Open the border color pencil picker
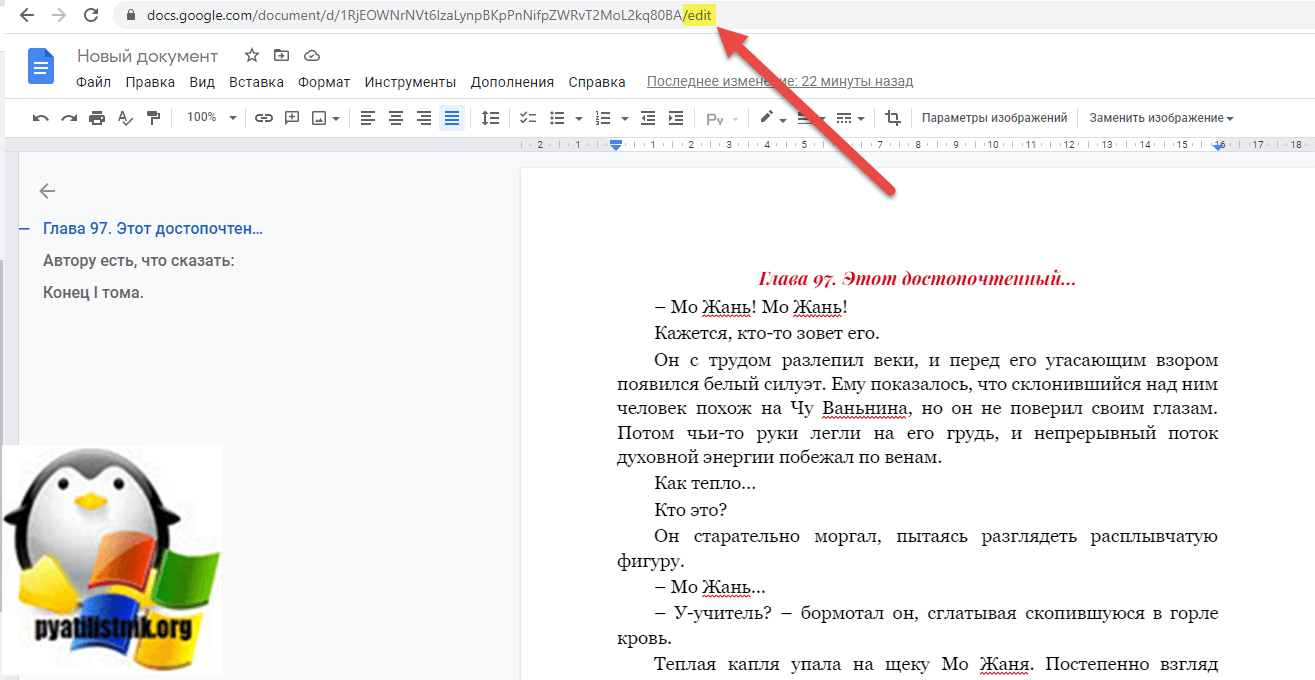Screen dimensions: 1315x680 772,118
